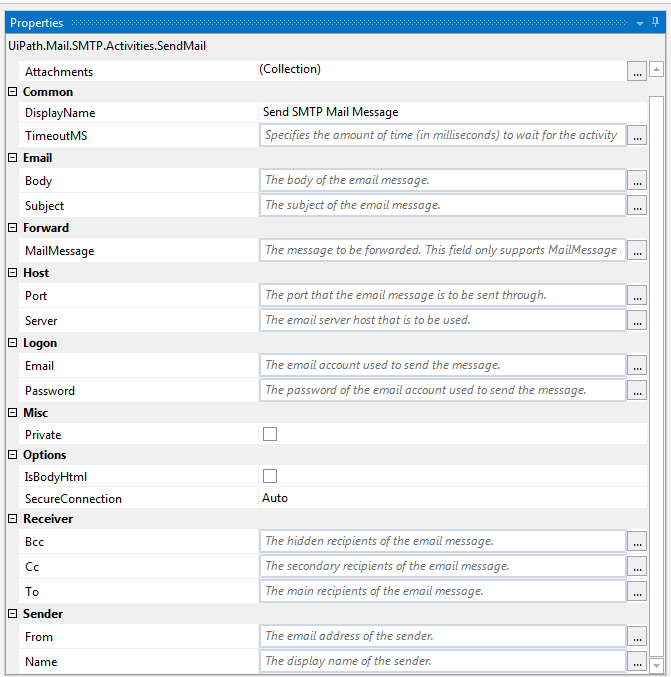This screenshot has height=677, width=671.
Task: Click the MailMessage input field
Action: [x=443, y=250]
